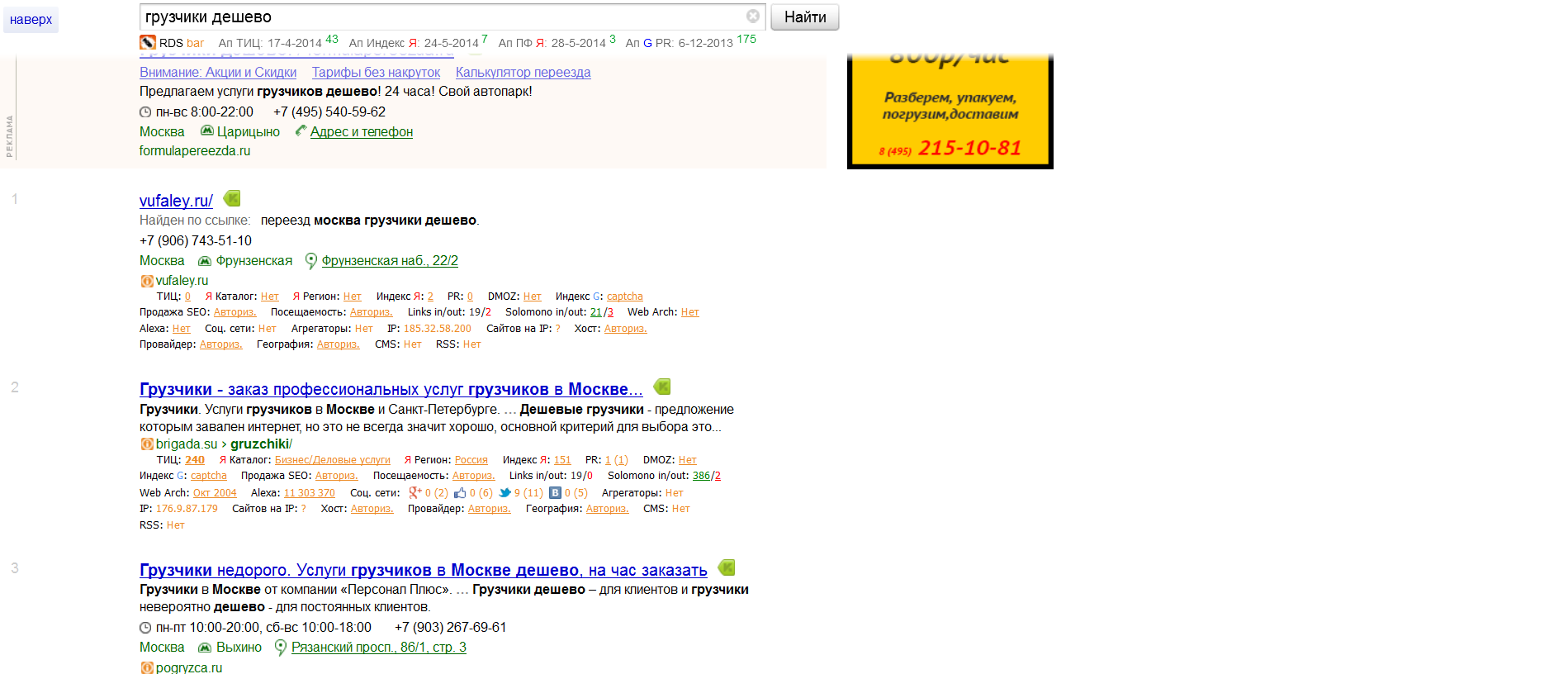This screenshot has height=674, width=1568.
Task: Click the 'Авториз.' link after Провайдер for brigada.su
Action: [490, 509]
